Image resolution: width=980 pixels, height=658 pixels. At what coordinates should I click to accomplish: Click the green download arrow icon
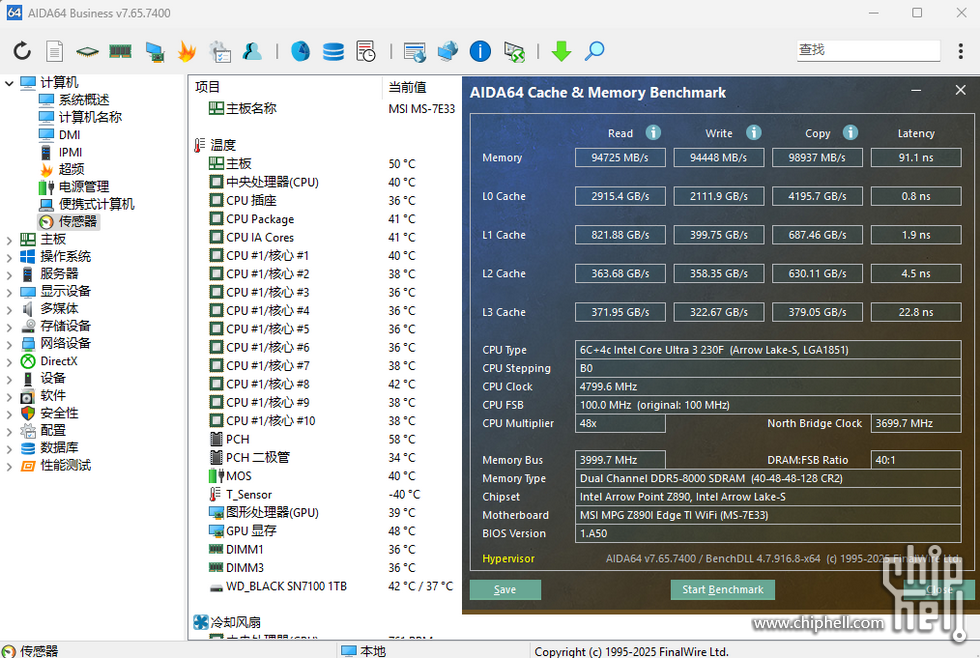coord(561,51)
